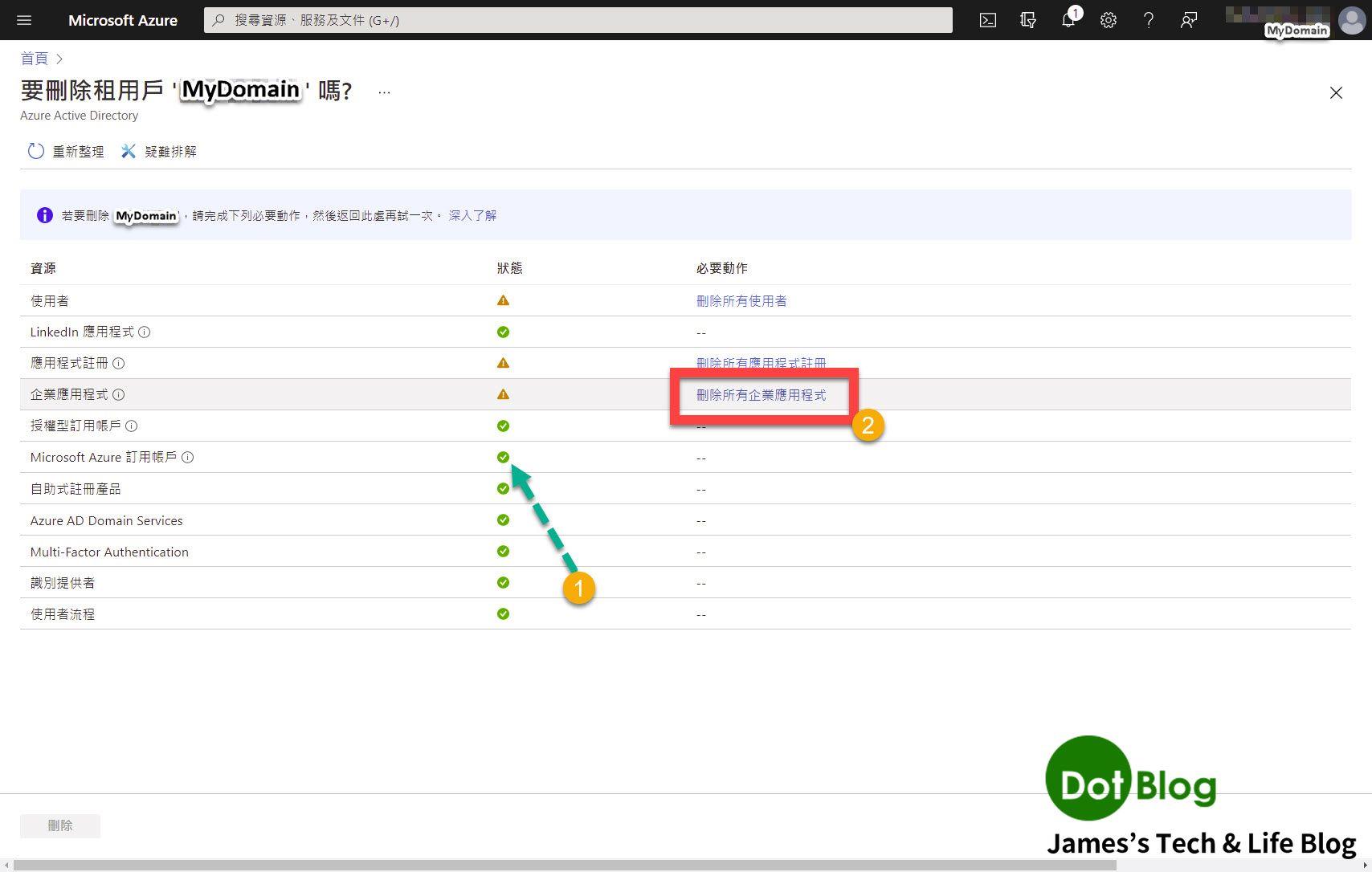
Task: Click the warning status icon for 企業應用程式
Action: pyautogui.click(x=503, y=394)
